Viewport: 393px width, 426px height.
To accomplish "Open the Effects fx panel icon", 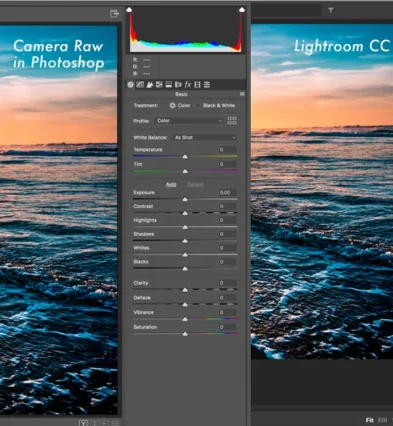I will click(188, 85).
